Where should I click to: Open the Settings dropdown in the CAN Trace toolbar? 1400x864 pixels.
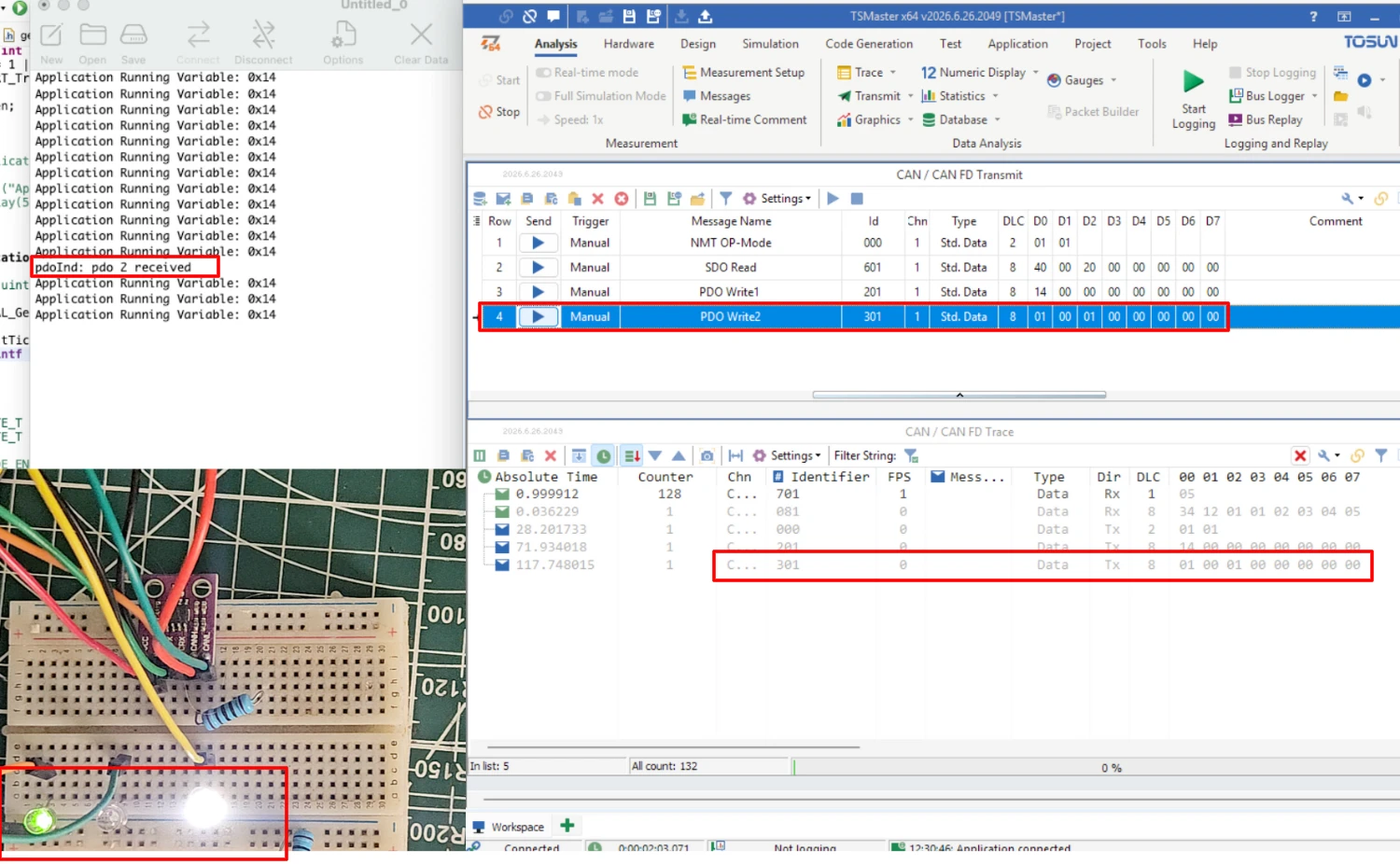tap(787, 455)
